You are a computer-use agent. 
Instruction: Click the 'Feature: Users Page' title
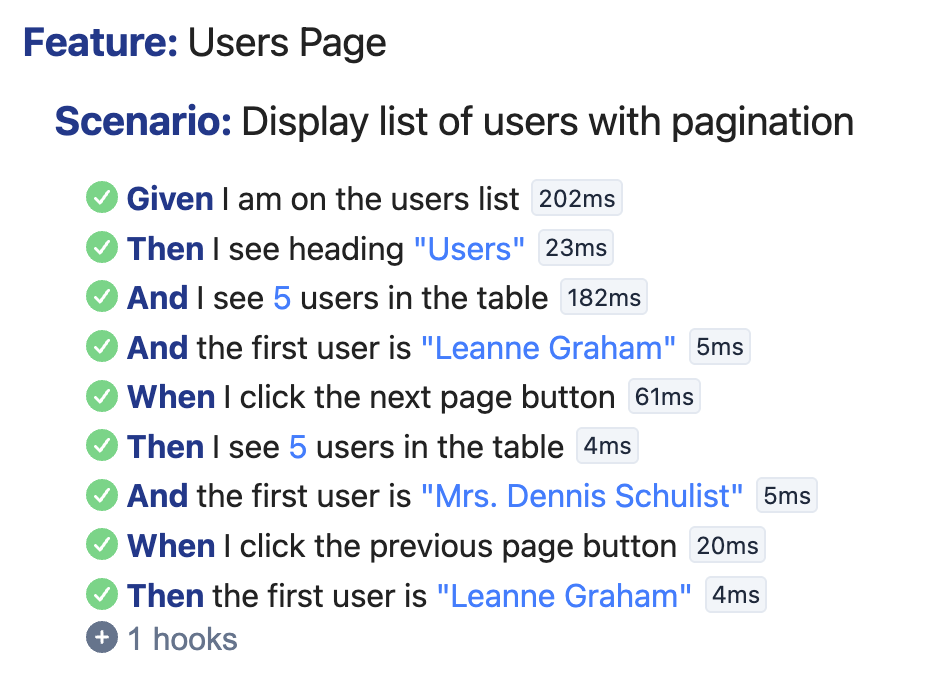point(204,43)
